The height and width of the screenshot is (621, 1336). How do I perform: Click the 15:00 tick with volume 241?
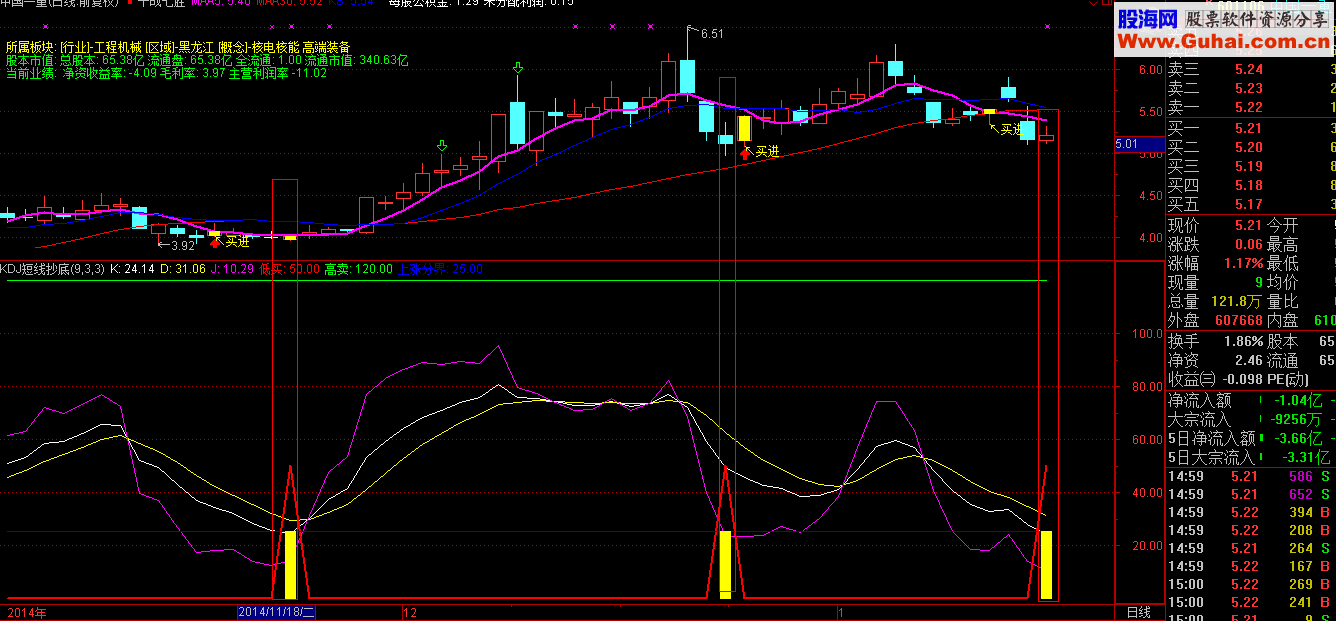[x=1250, y=602]
